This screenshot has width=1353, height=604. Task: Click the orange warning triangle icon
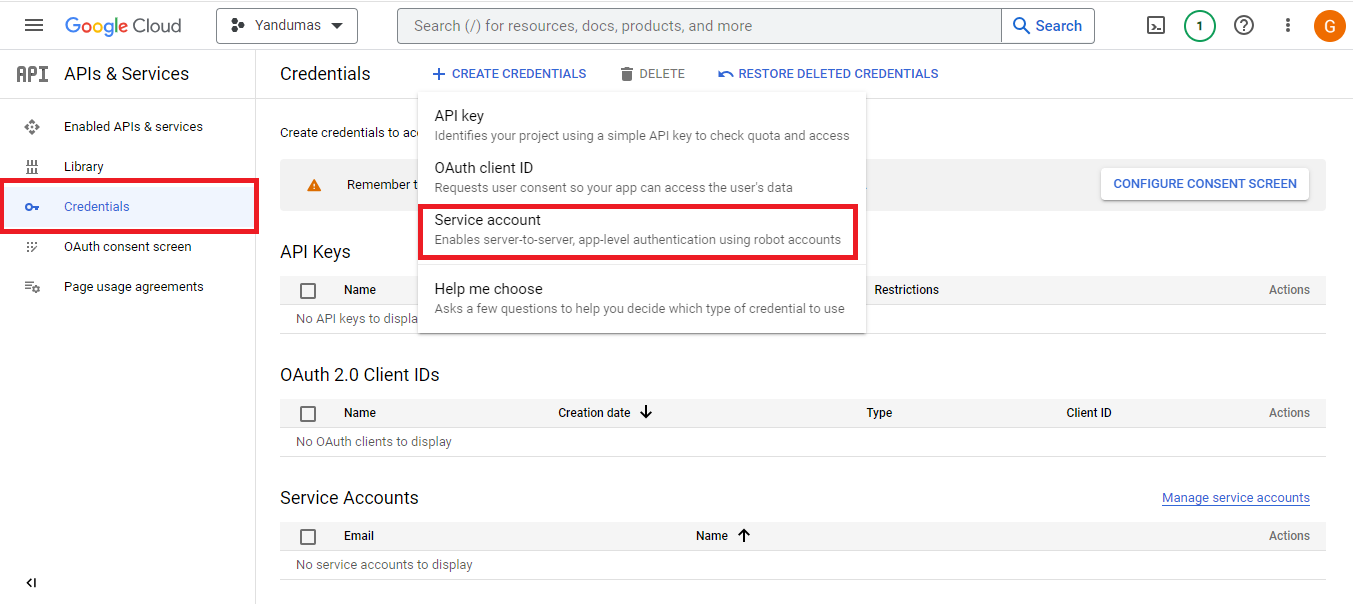[x=314, y=185]
